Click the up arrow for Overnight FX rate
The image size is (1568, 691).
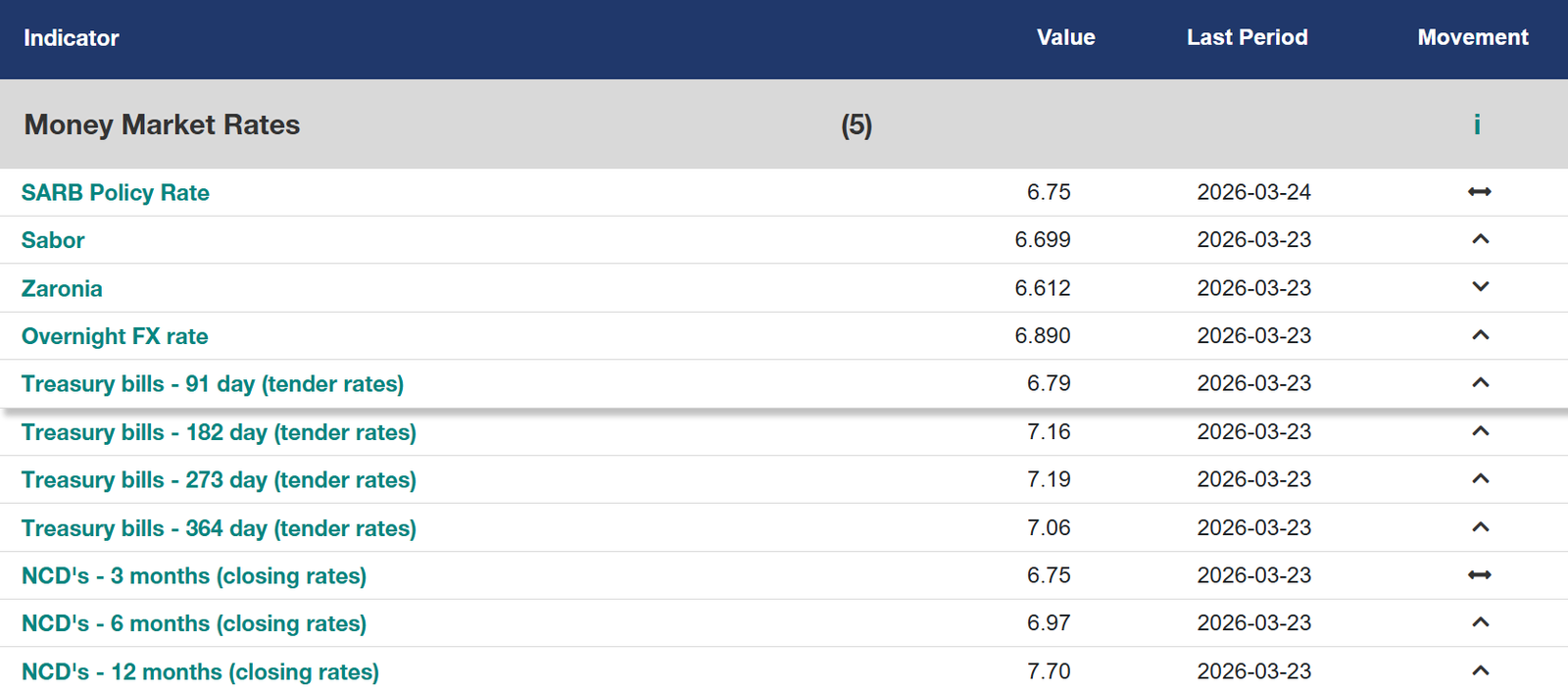click(1480, 335)
